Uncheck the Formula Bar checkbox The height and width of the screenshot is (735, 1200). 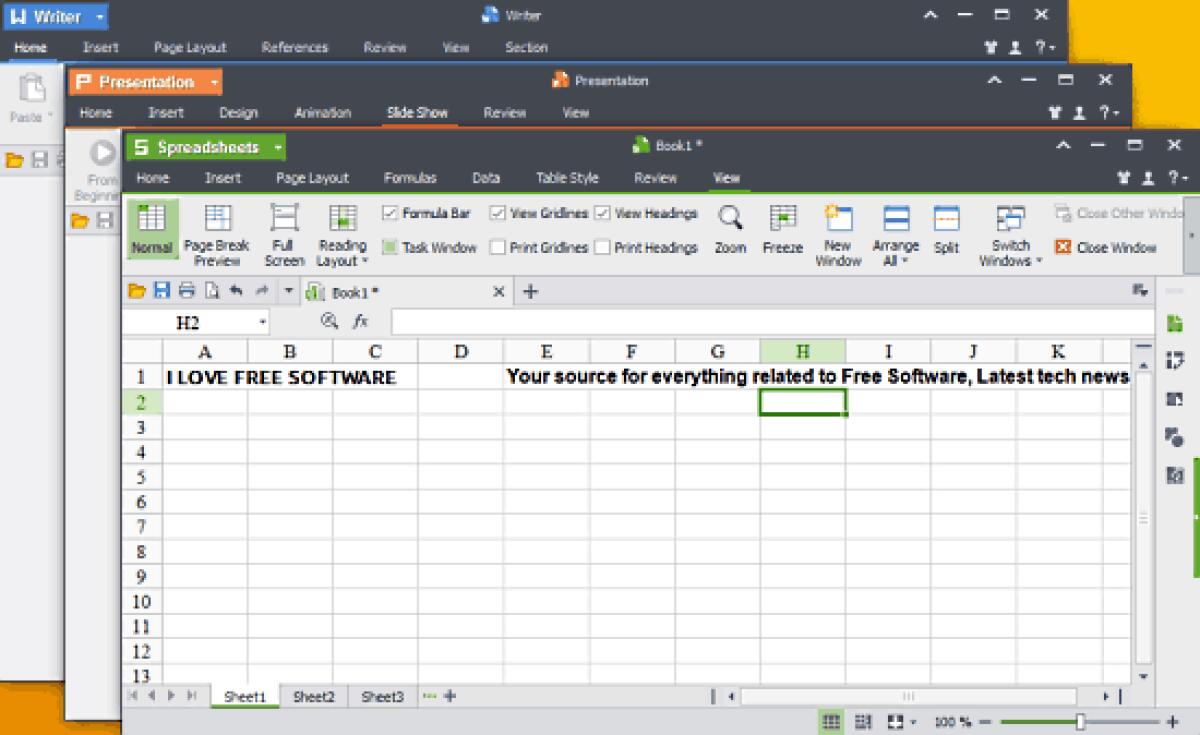pyautogui.click(x=388, y=213)
